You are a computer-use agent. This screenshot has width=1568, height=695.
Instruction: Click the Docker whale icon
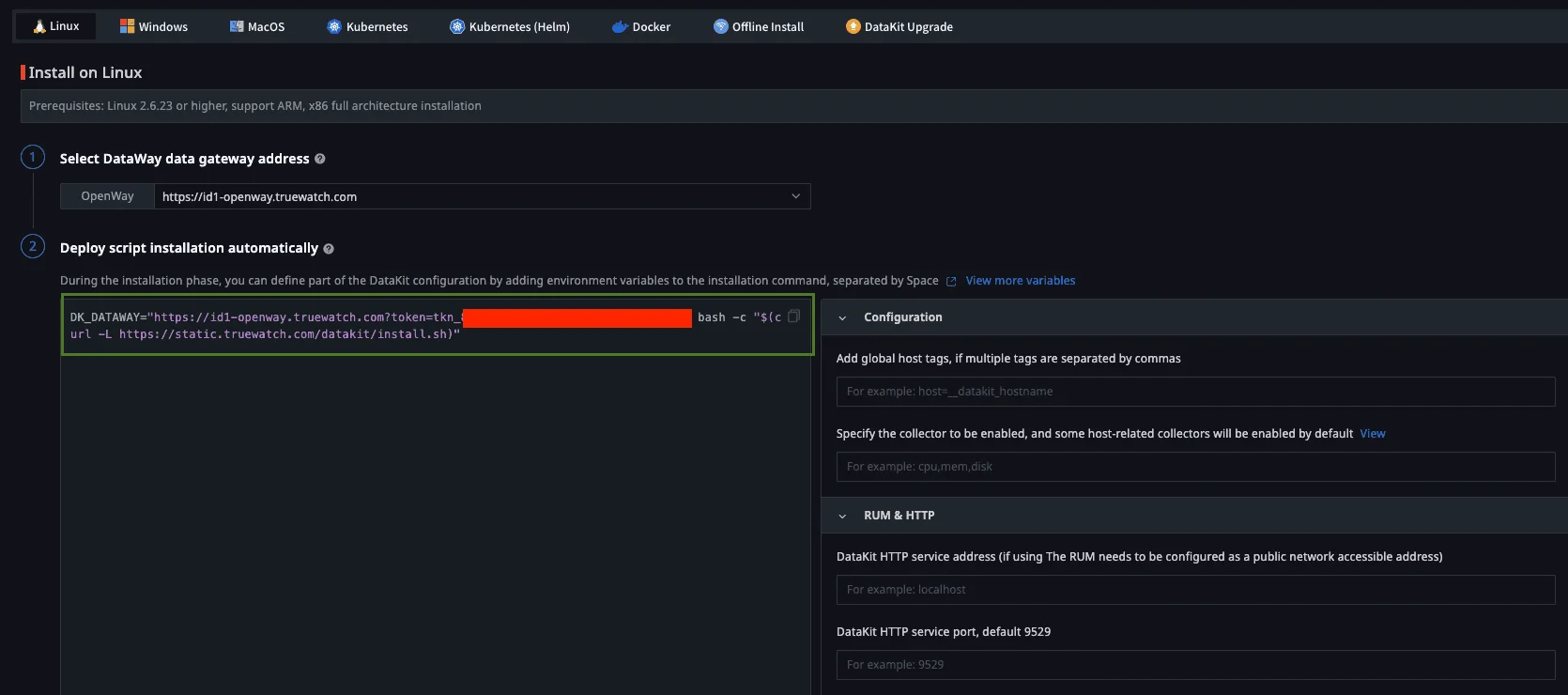[620, 26]
